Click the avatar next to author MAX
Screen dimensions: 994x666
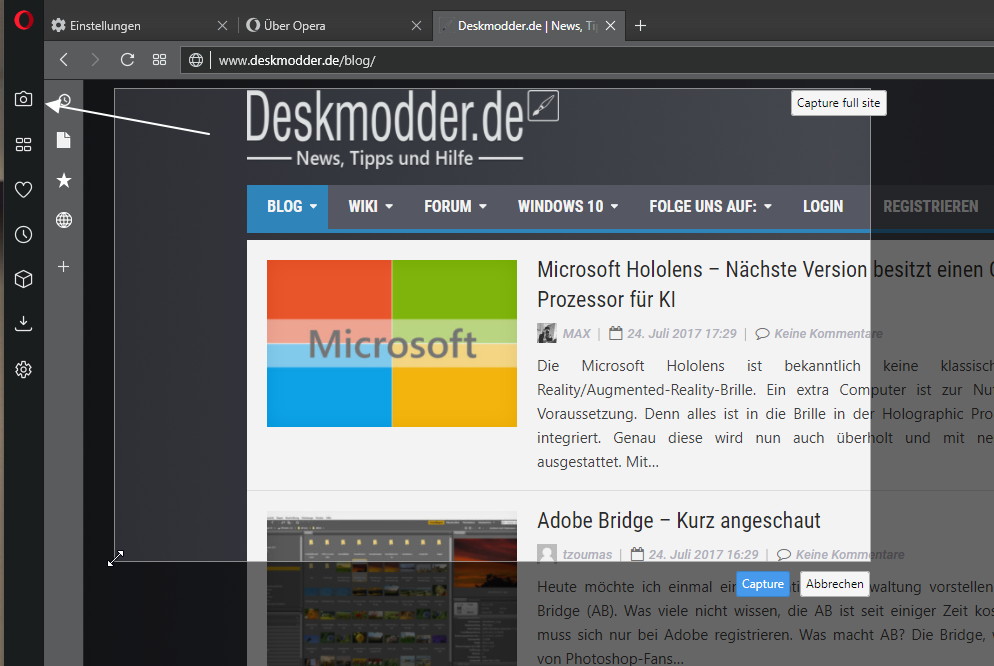546,333
